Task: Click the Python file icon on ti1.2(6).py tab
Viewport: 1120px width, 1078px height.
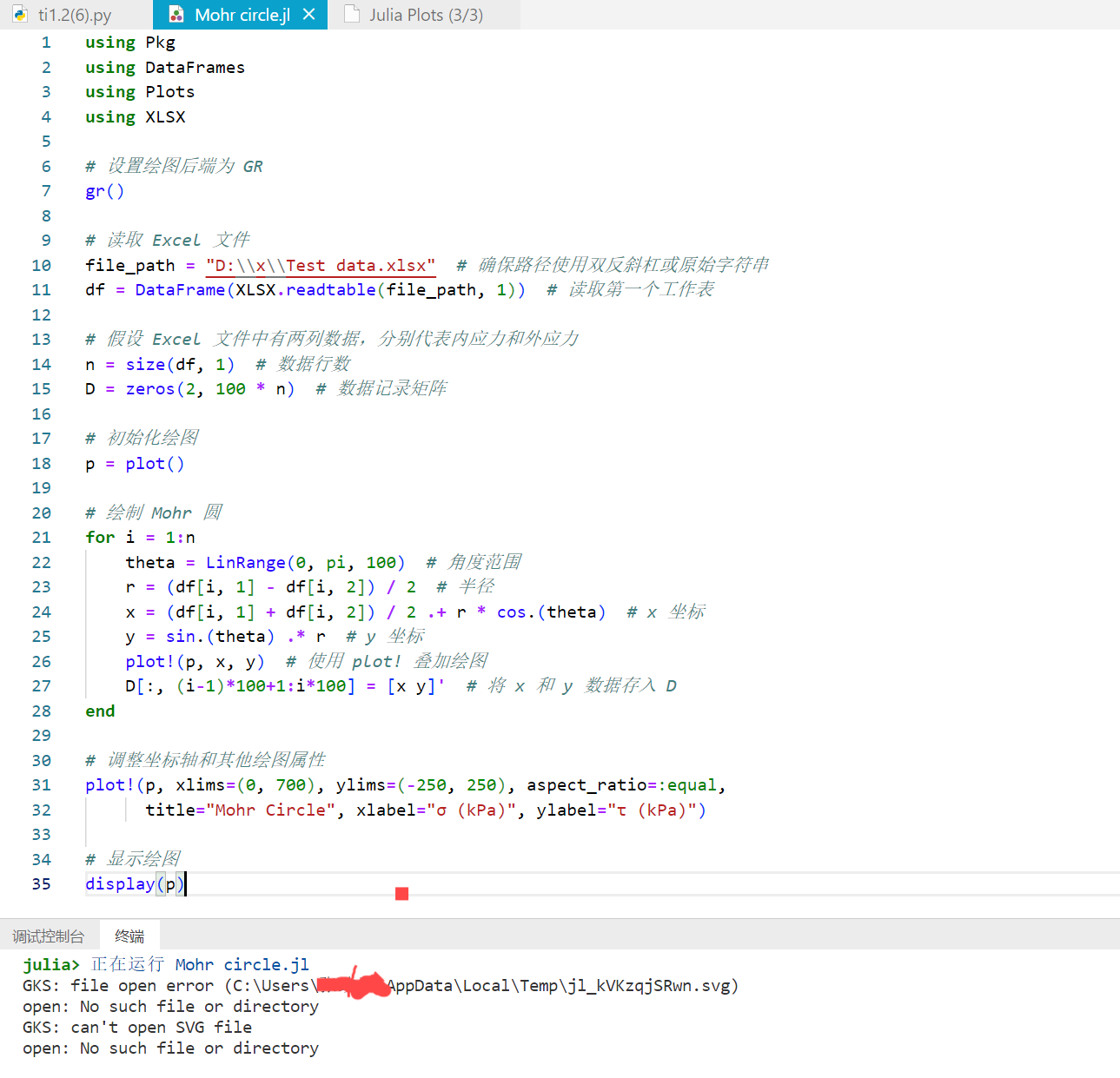Action: [20, 15]
